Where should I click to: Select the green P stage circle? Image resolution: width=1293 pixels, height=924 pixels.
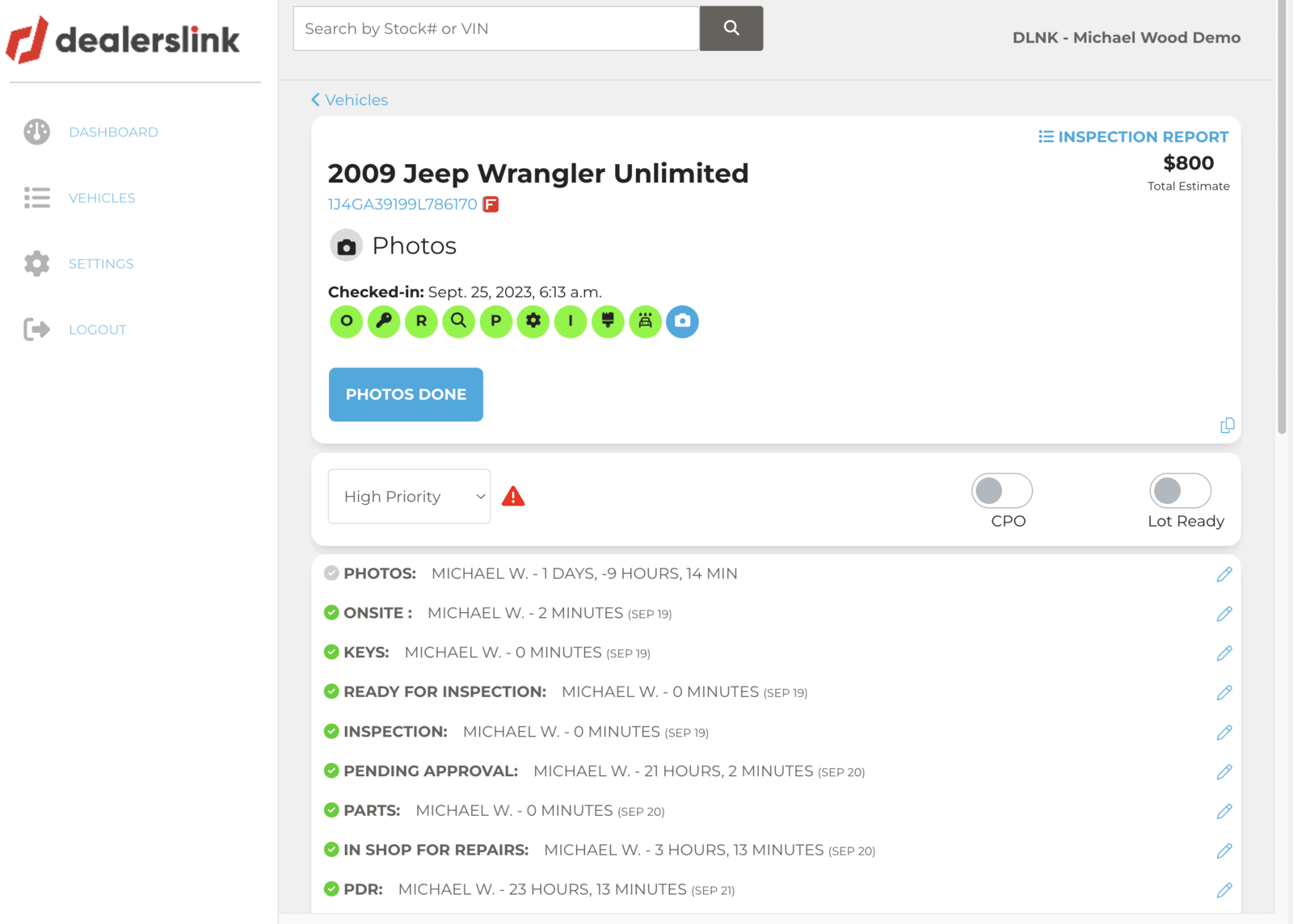[496, 321]
